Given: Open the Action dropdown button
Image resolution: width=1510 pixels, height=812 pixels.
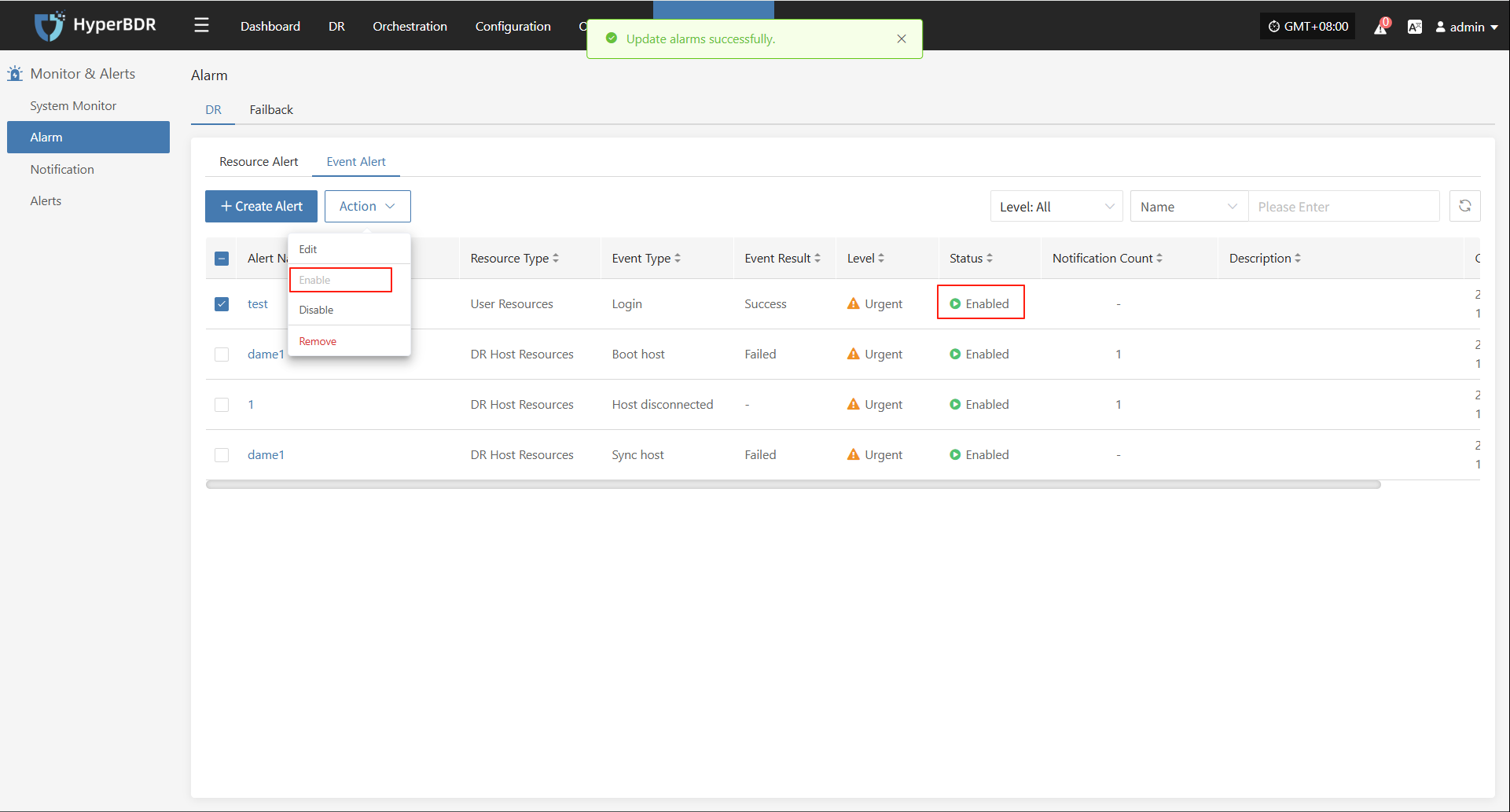Looking at the screenshot, I should tap(367, 206).
